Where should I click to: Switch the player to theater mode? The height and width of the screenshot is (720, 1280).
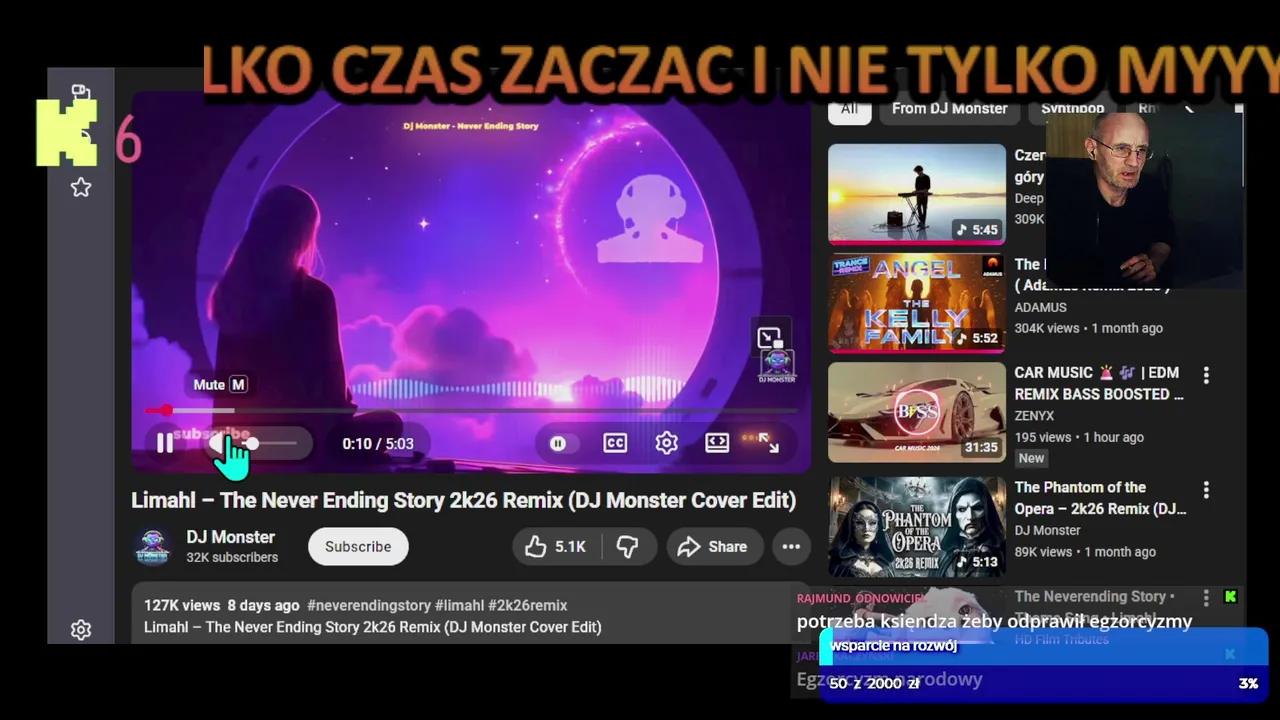717,443
